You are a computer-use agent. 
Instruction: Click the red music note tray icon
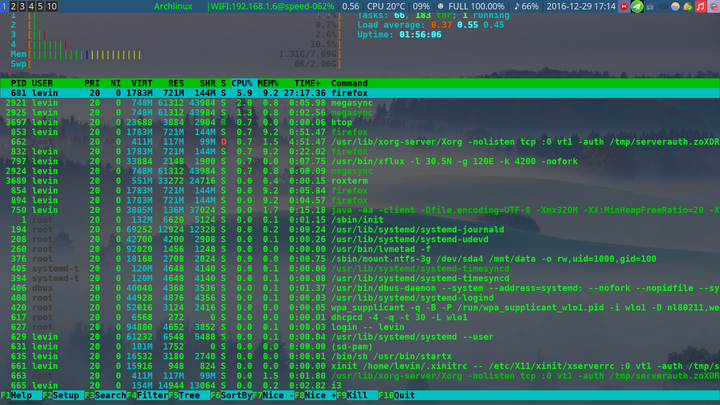tap(700, 6)
